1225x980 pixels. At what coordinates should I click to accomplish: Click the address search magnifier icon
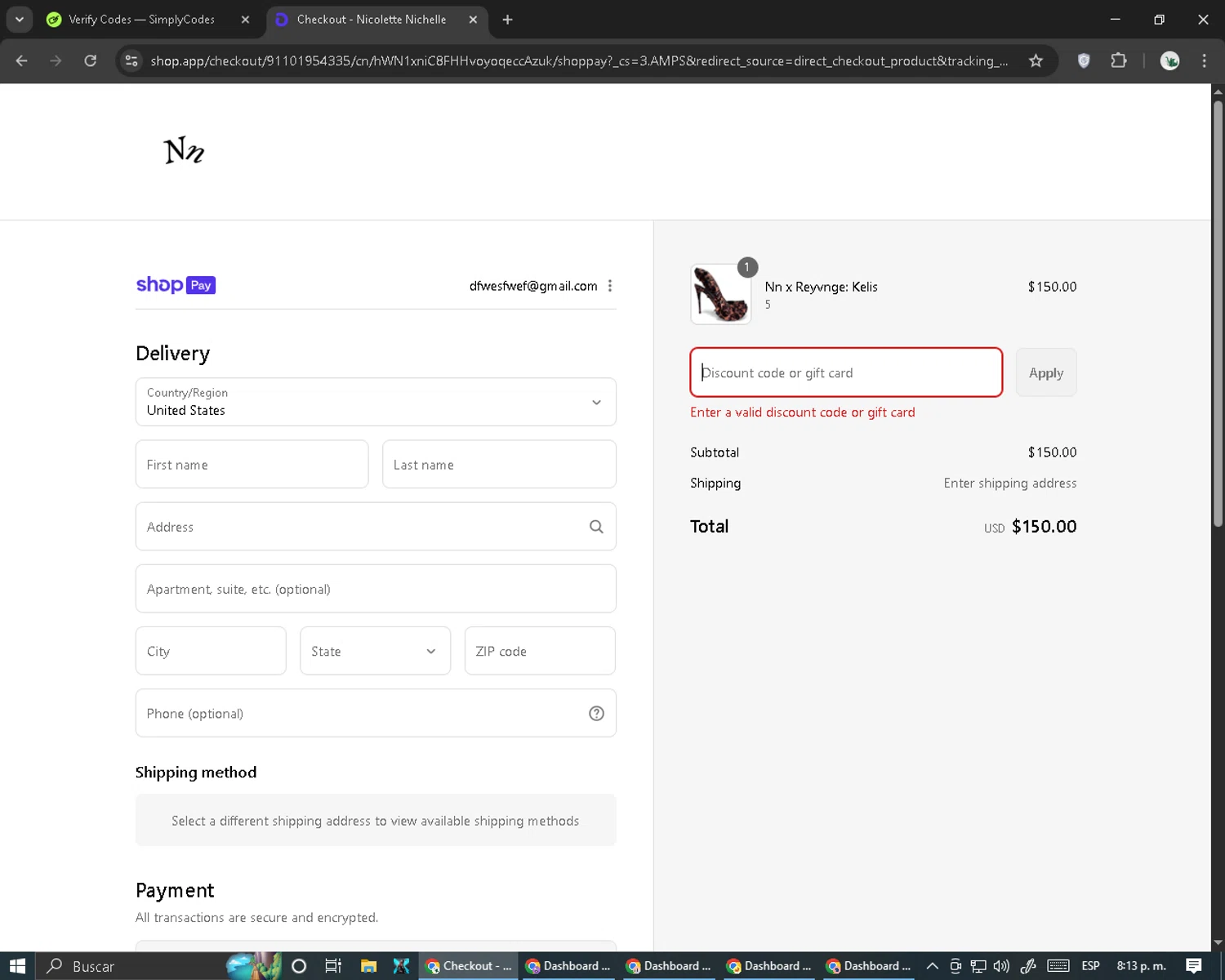596,527
